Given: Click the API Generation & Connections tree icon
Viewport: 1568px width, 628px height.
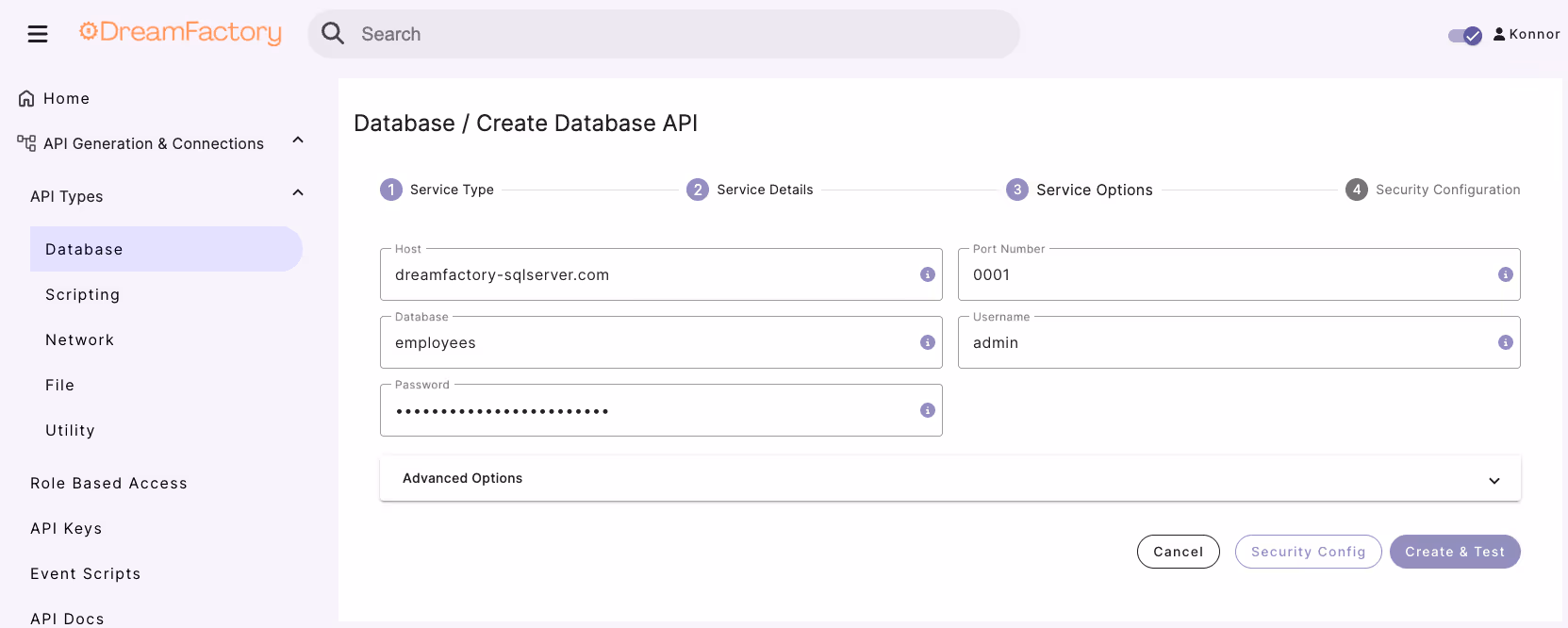Looking at the screenshot, I should click(26, 143).
